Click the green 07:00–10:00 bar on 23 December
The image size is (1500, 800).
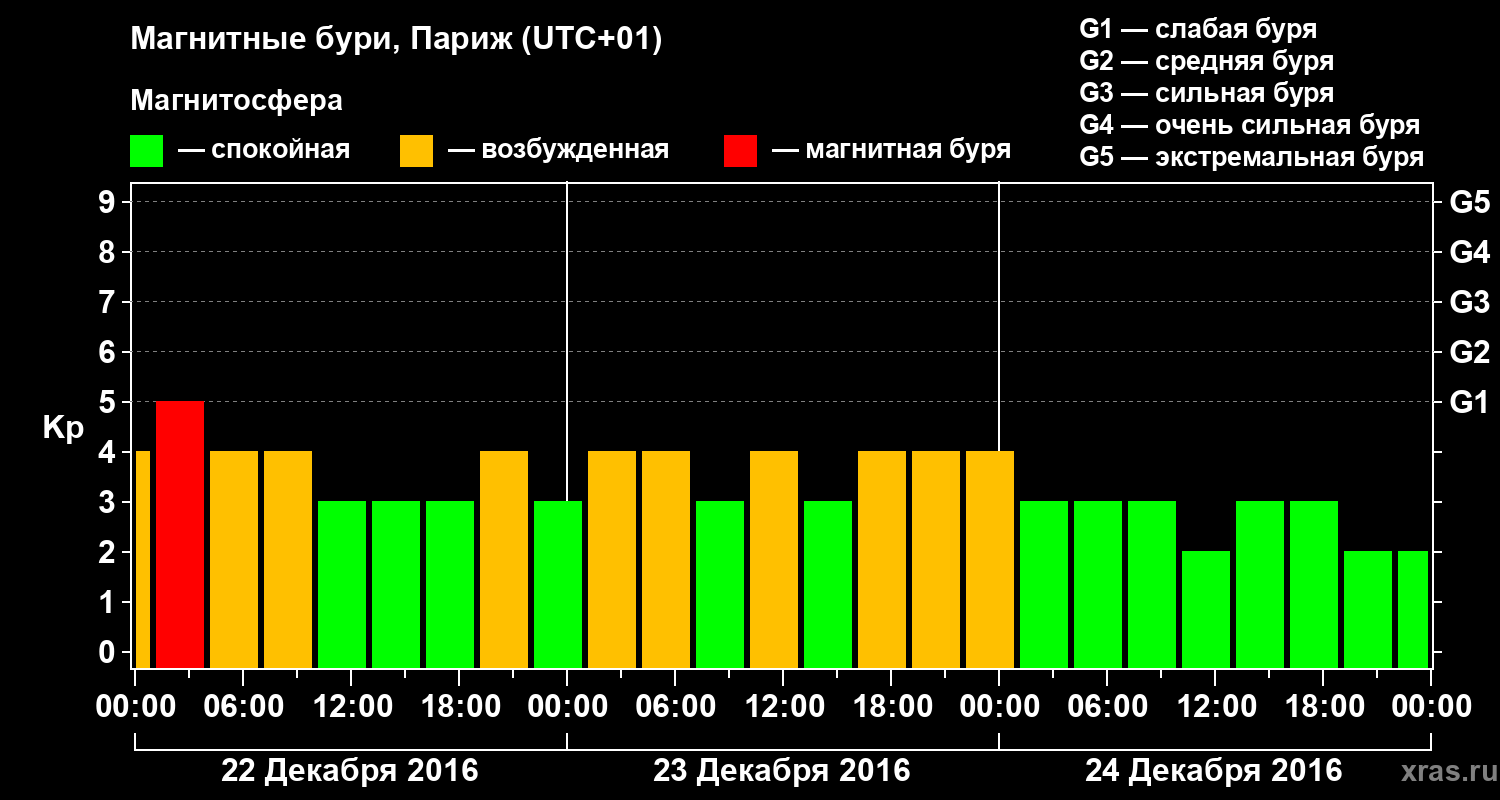tap(720, 584)
